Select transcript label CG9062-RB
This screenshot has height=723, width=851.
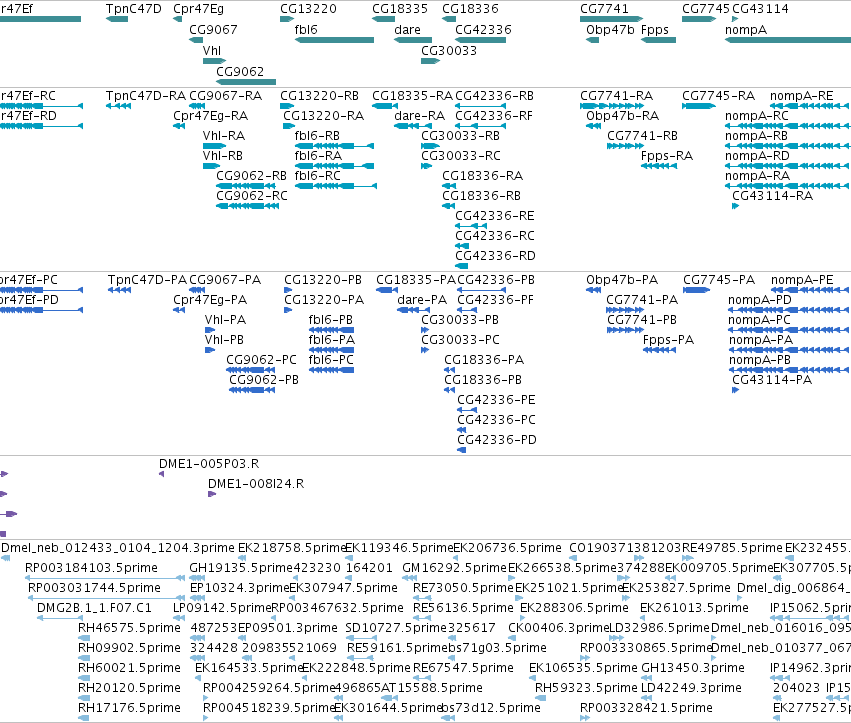pyautogui.click(x=251, y=176)
